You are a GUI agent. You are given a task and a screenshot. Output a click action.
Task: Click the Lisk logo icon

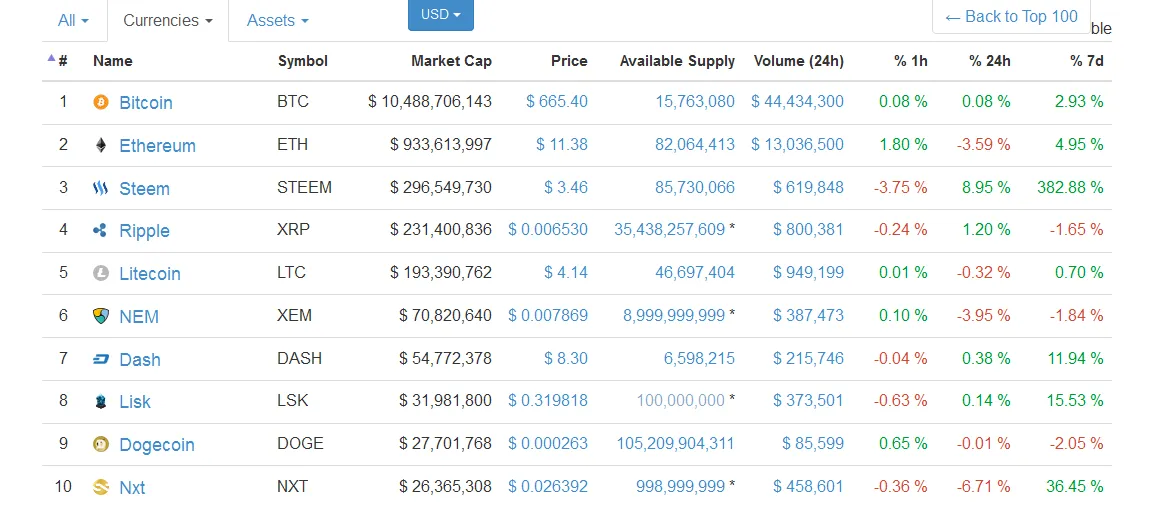[x=101, y=402]
